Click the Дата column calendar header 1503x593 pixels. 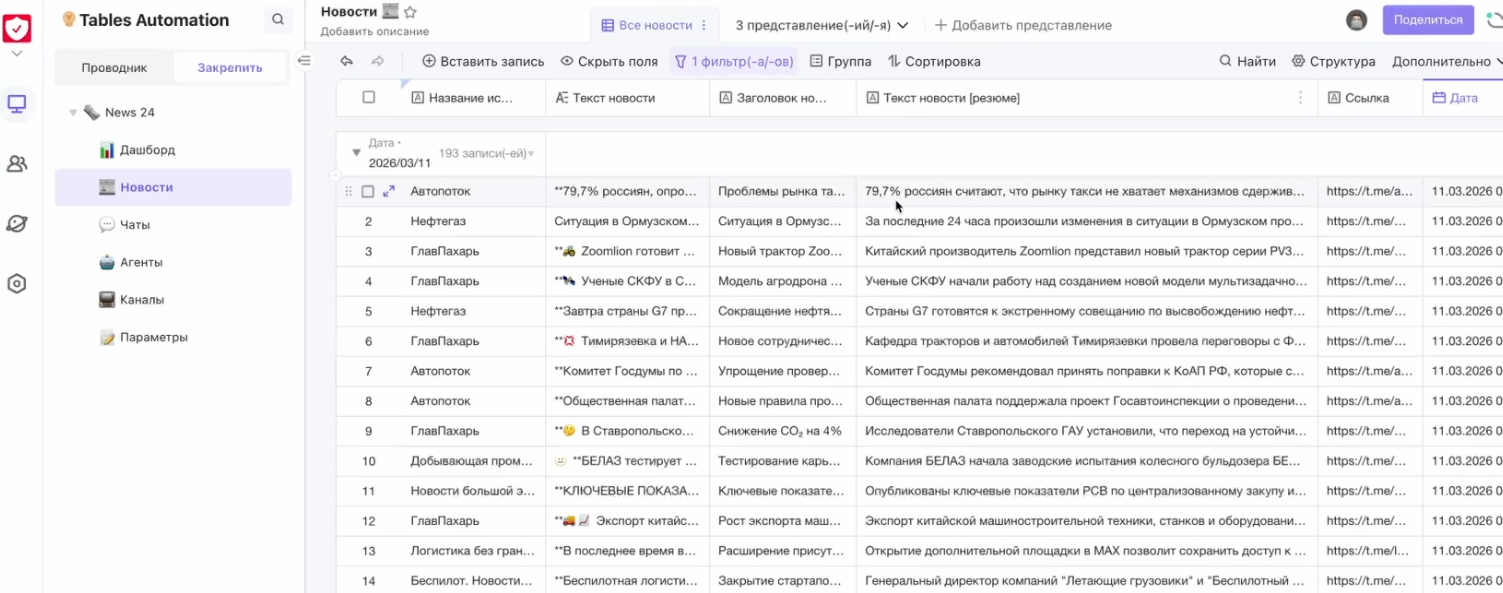pos(1462,98)
